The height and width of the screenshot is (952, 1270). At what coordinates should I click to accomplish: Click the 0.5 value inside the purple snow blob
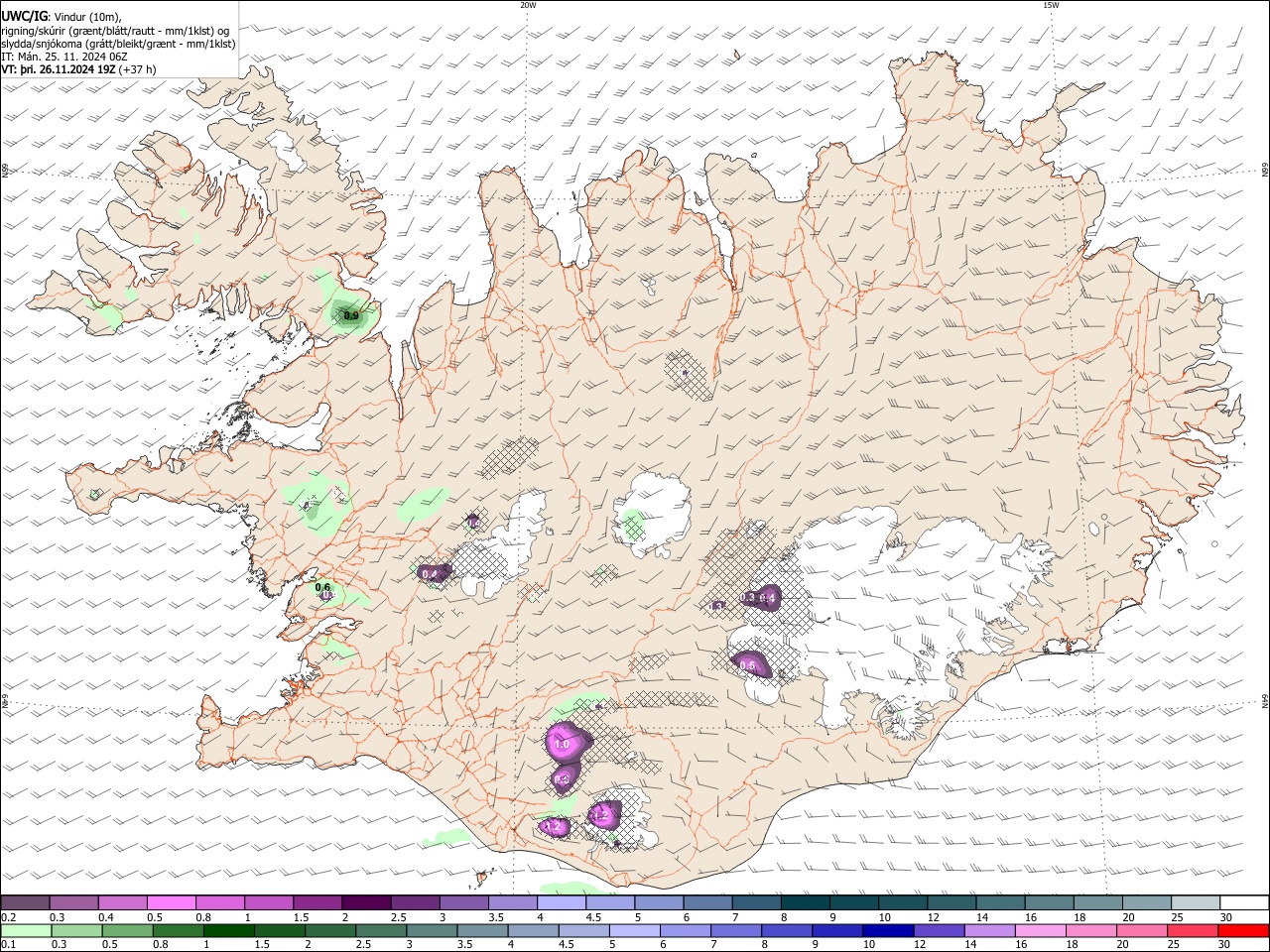point(748,665)
